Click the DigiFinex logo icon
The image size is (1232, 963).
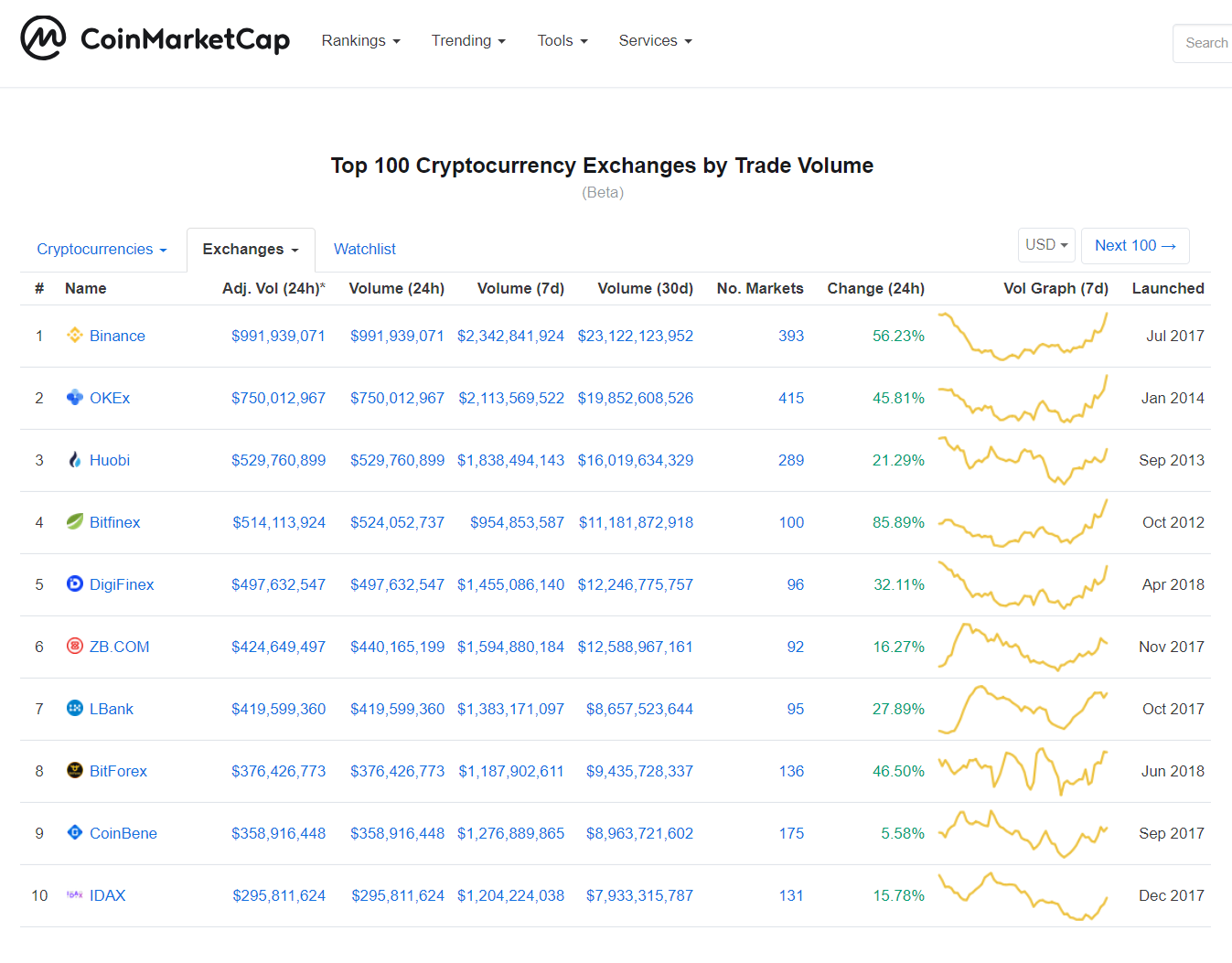coord(75,584)
